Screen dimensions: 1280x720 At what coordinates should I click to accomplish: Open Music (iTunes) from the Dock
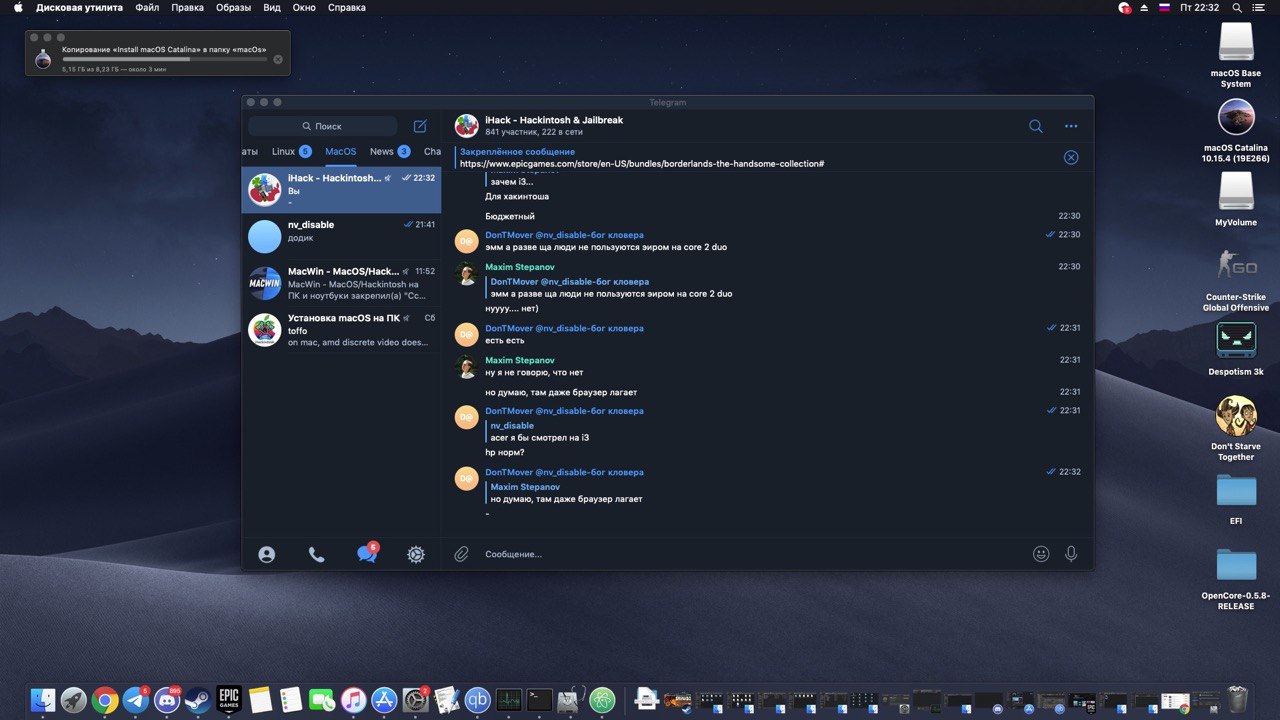tap(353, 699)
